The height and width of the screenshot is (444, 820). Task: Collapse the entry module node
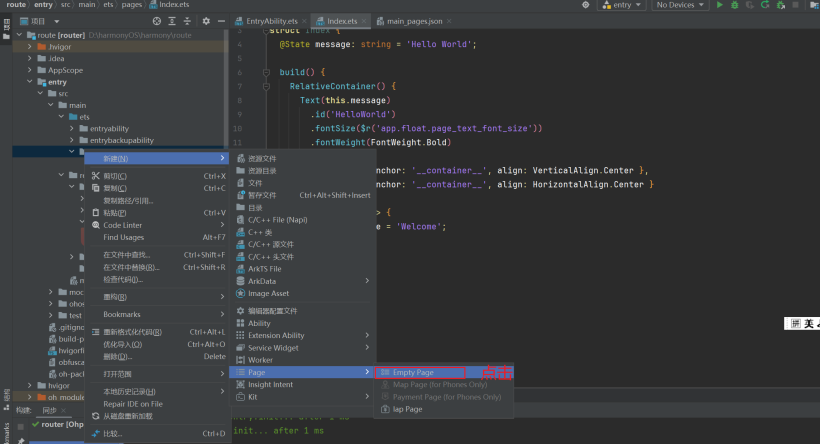tap(30, 82)
